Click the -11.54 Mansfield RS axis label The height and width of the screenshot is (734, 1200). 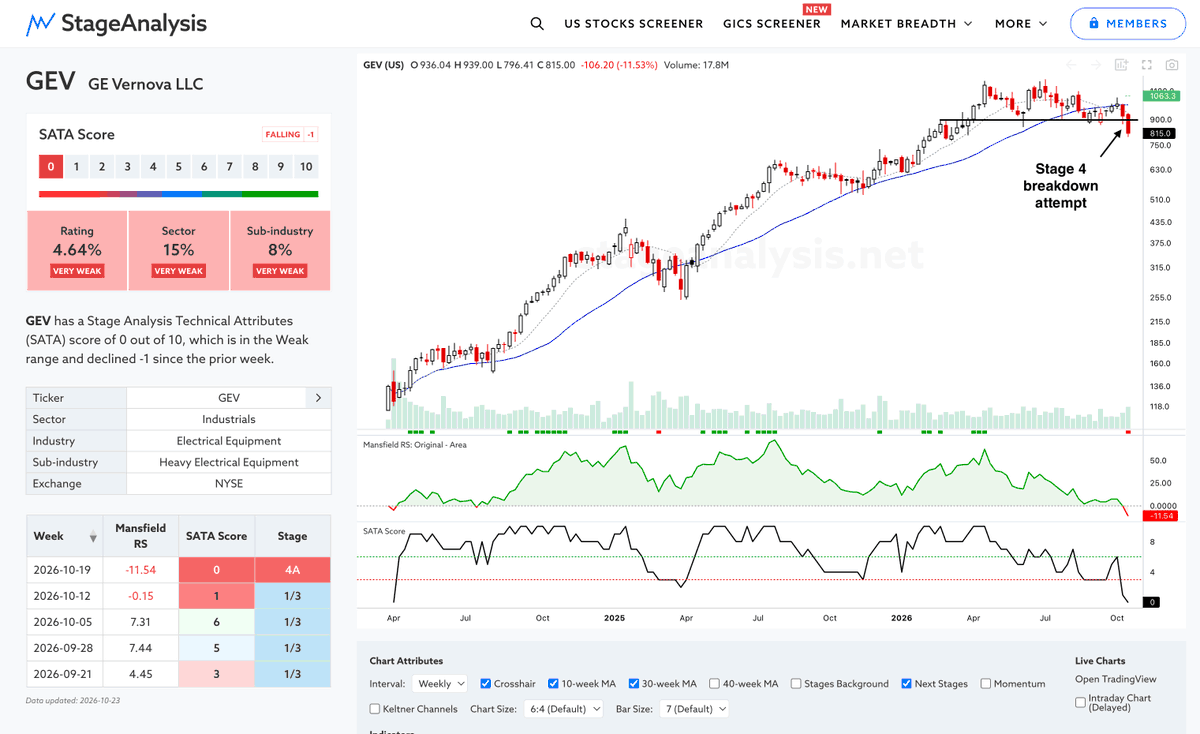point(1160,517)
